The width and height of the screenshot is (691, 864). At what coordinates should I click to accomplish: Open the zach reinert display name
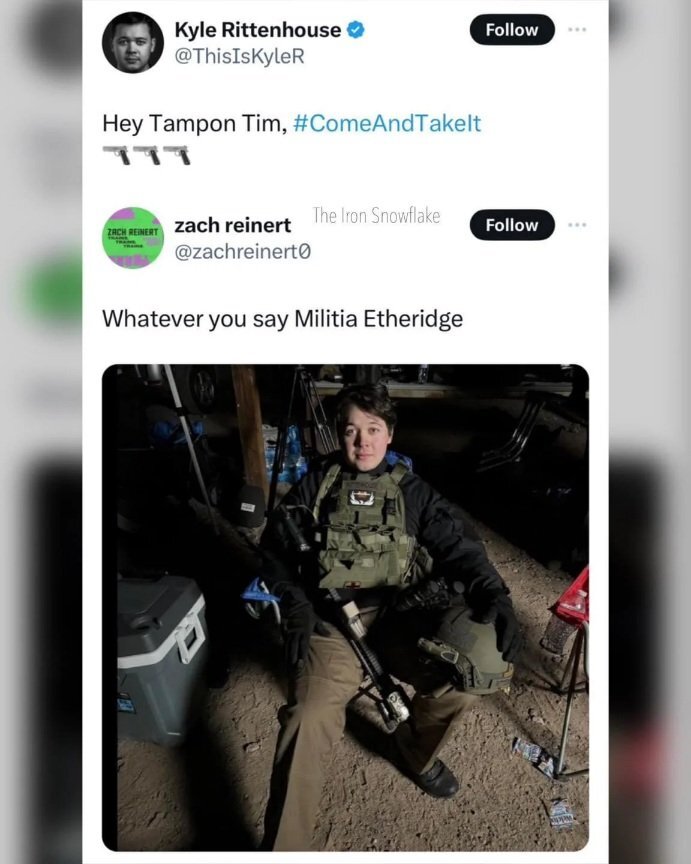[233, 225]
